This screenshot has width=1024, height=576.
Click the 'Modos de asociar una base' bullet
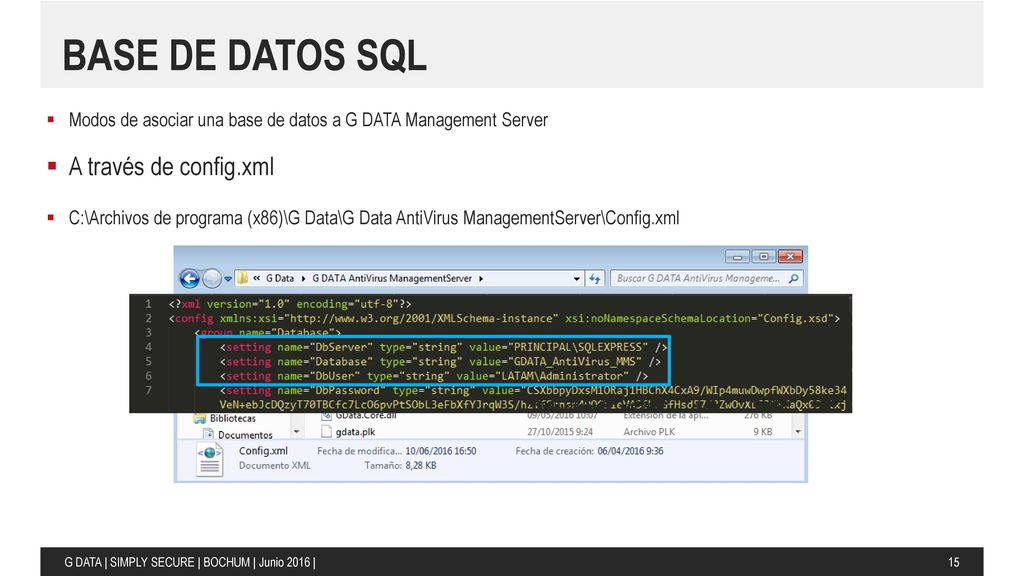click(x=308, y=120)
